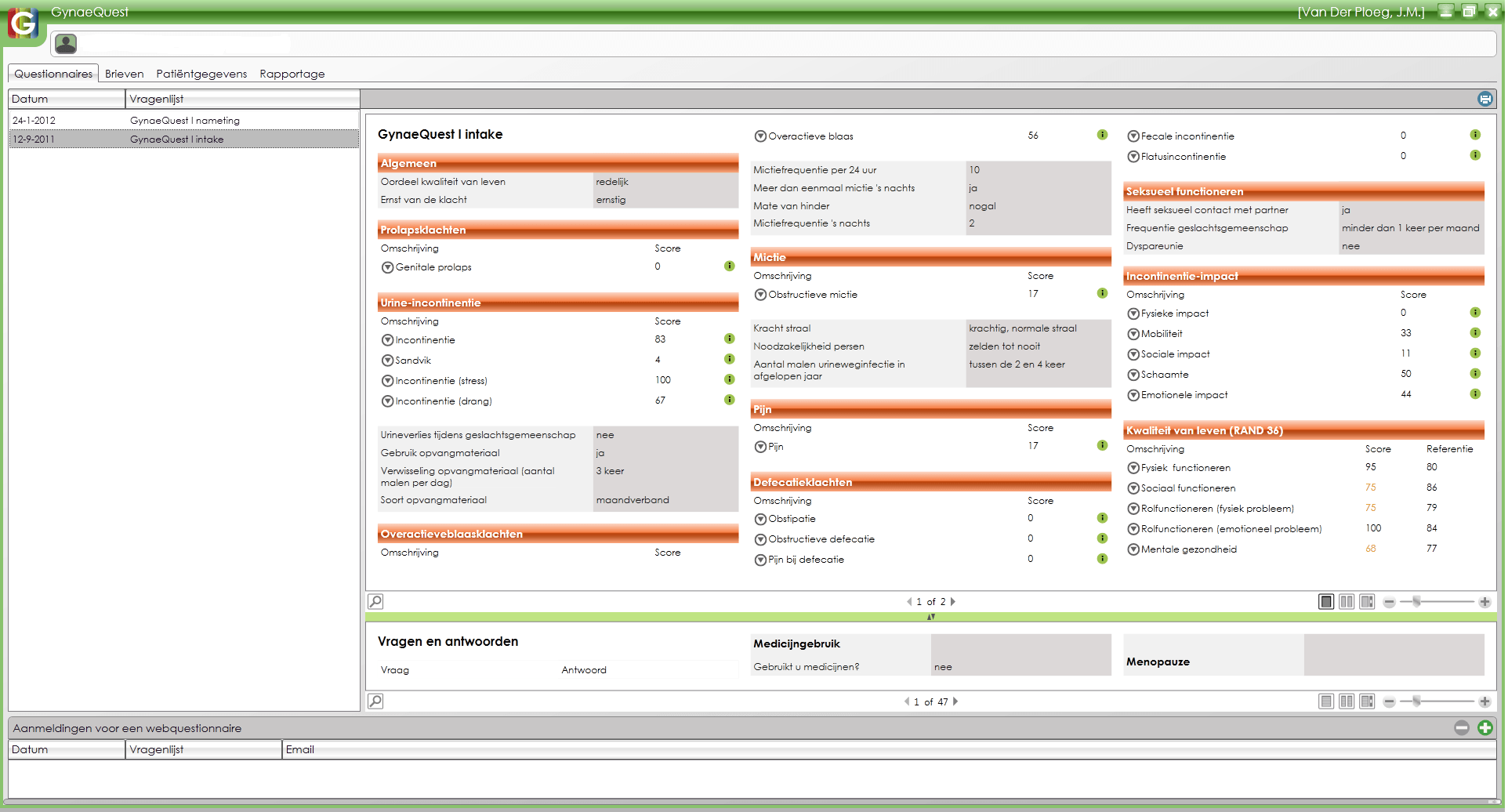The height and width of the screenshot is (812, 1508).
Task: Click info icon for Emotionele impact
Action: [1475, 394]
